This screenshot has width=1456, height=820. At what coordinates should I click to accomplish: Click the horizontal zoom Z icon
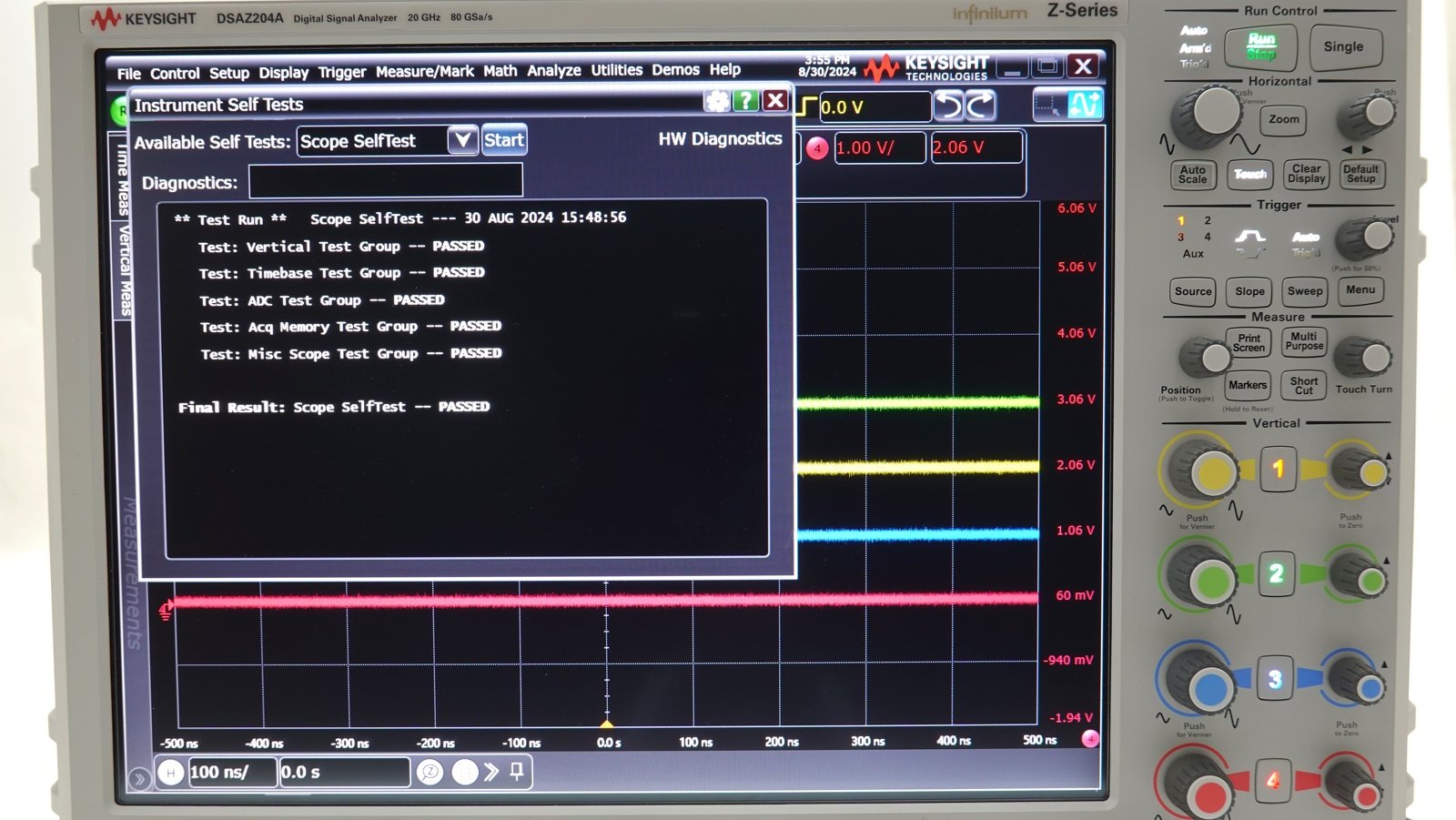tap(430, 773)
